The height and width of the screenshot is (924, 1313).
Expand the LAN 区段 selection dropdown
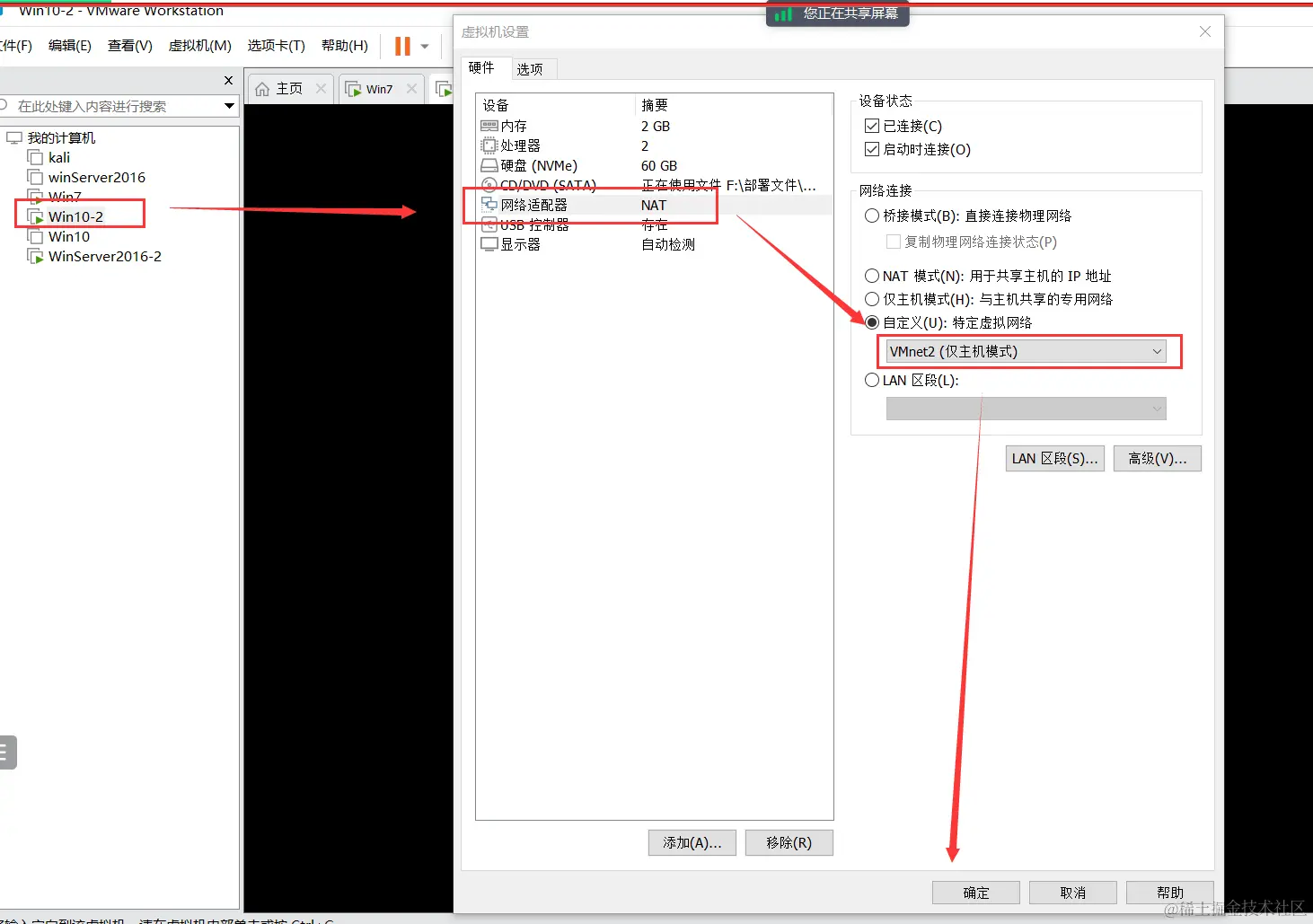(1155, 408)
